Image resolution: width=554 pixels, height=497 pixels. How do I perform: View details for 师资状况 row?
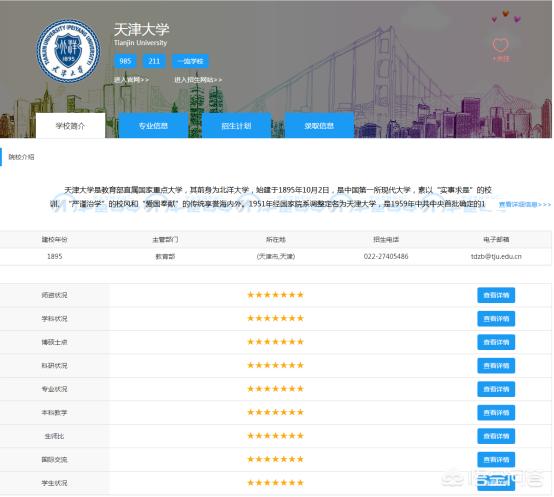click(496, 295)
